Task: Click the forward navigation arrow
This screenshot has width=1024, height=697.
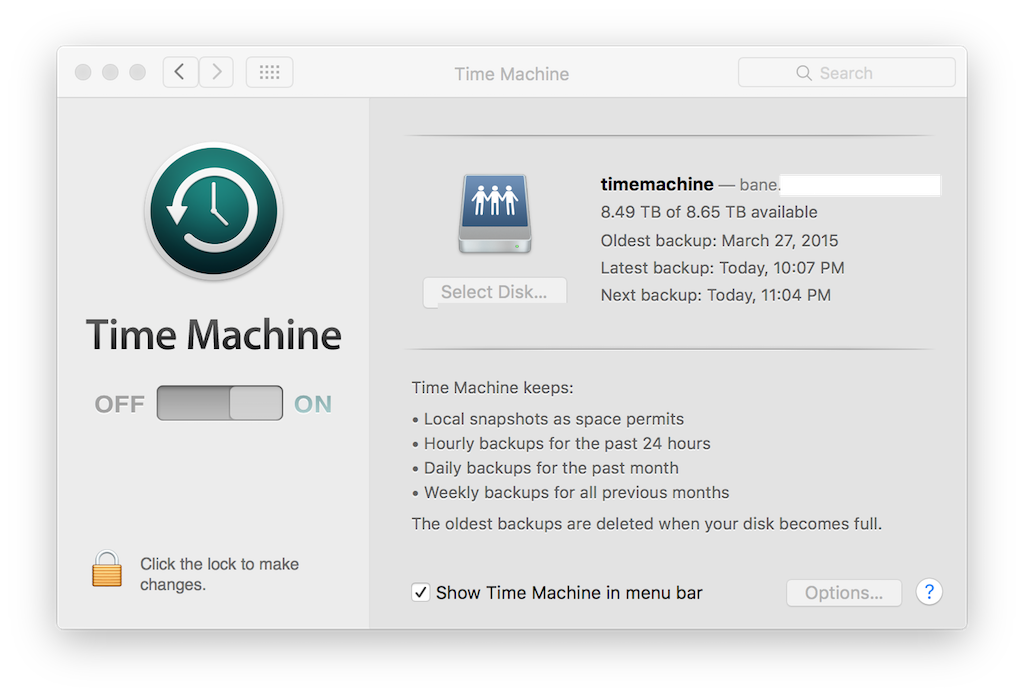Action: pos(216,72)
